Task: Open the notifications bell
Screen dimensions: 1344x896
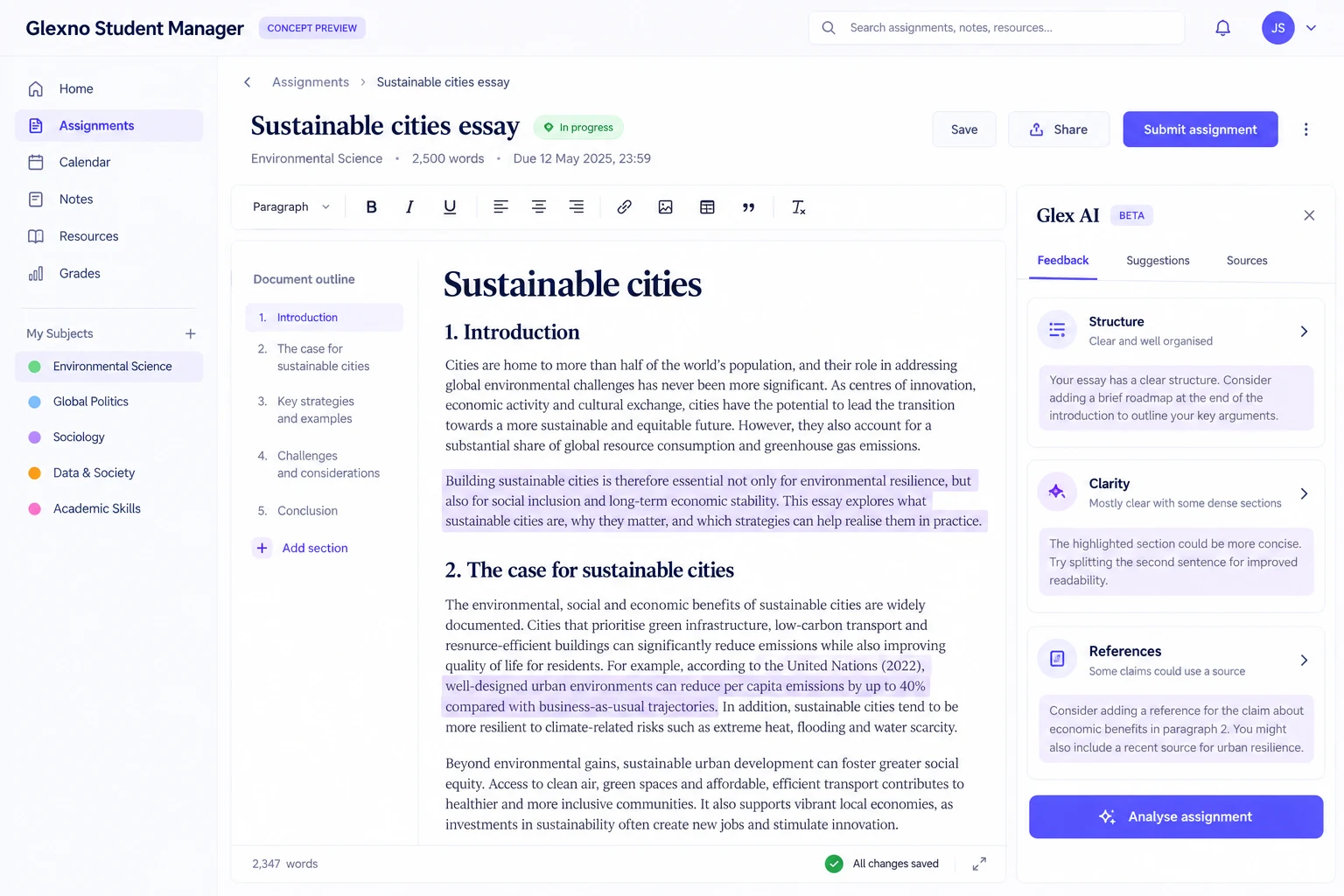Action: [x=1222, y=28]
